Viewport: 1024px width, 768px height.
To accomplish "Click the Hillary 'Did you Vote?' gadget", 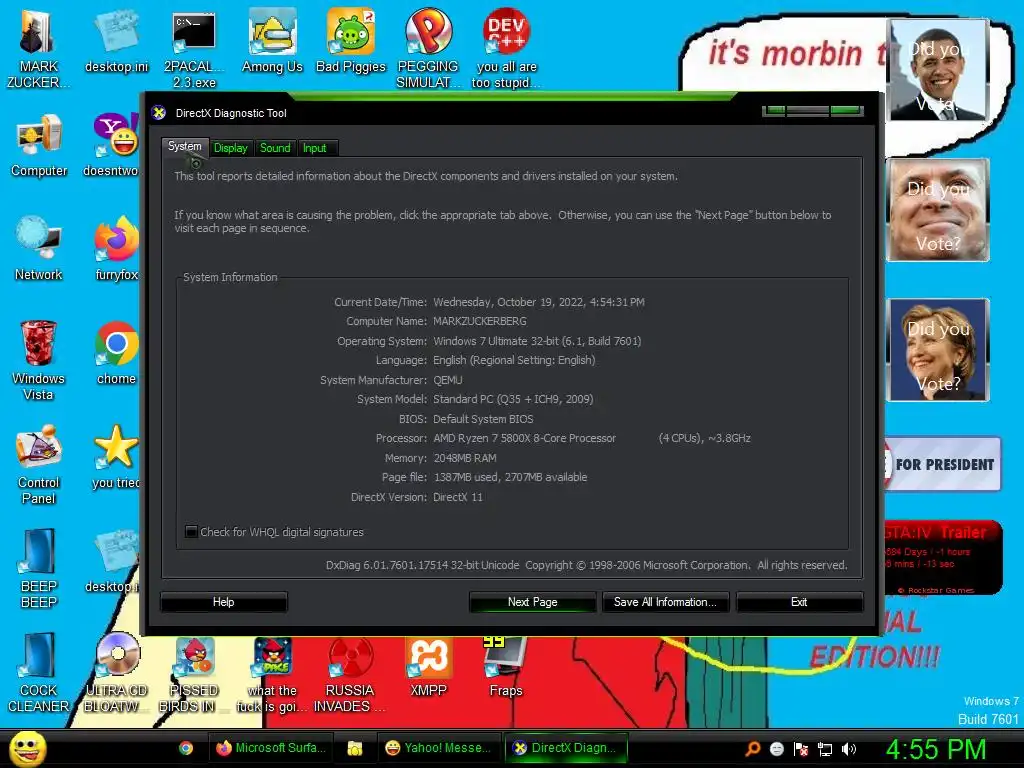I will [937, 350].
